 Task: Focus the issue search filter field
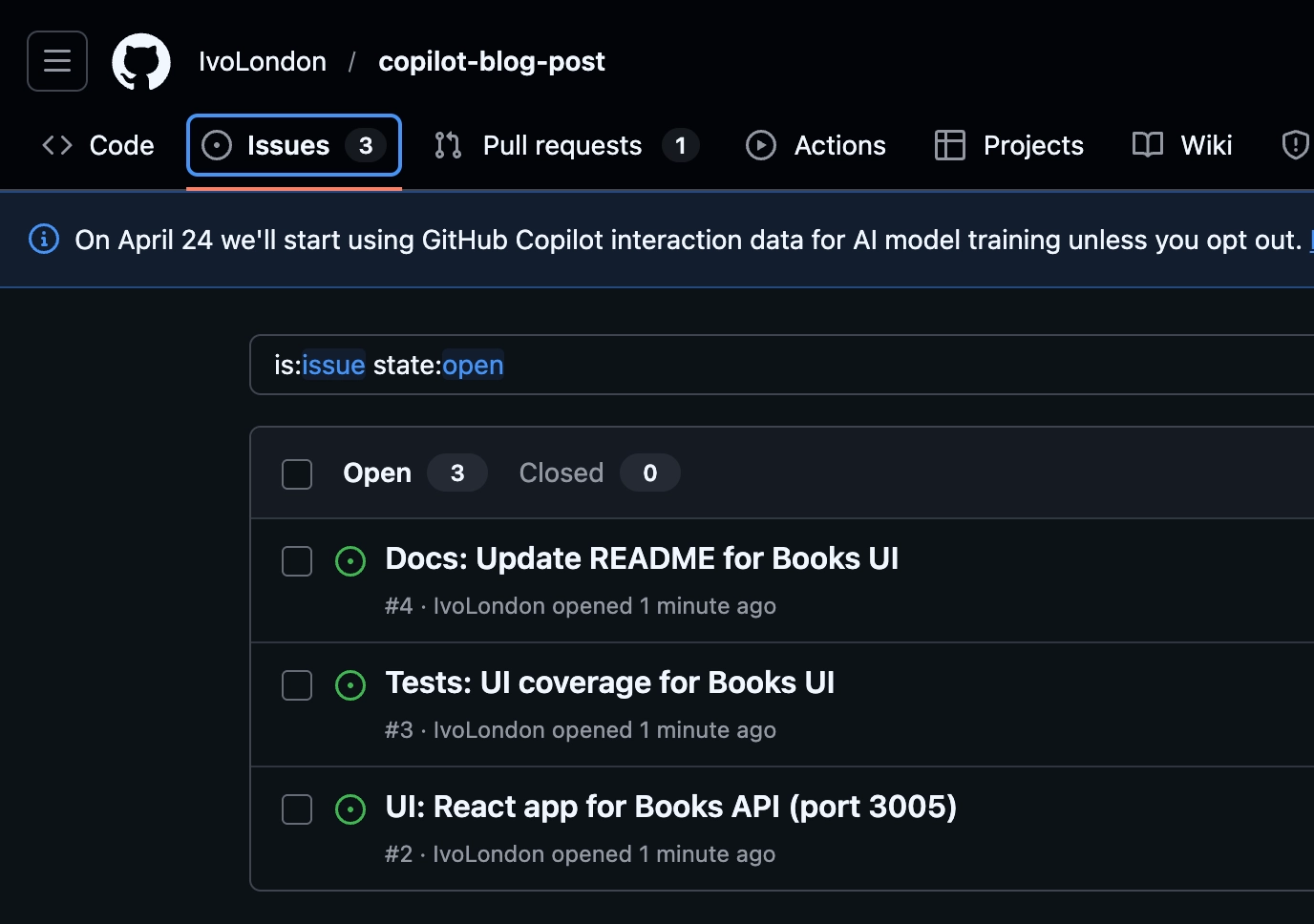point(781,365)
